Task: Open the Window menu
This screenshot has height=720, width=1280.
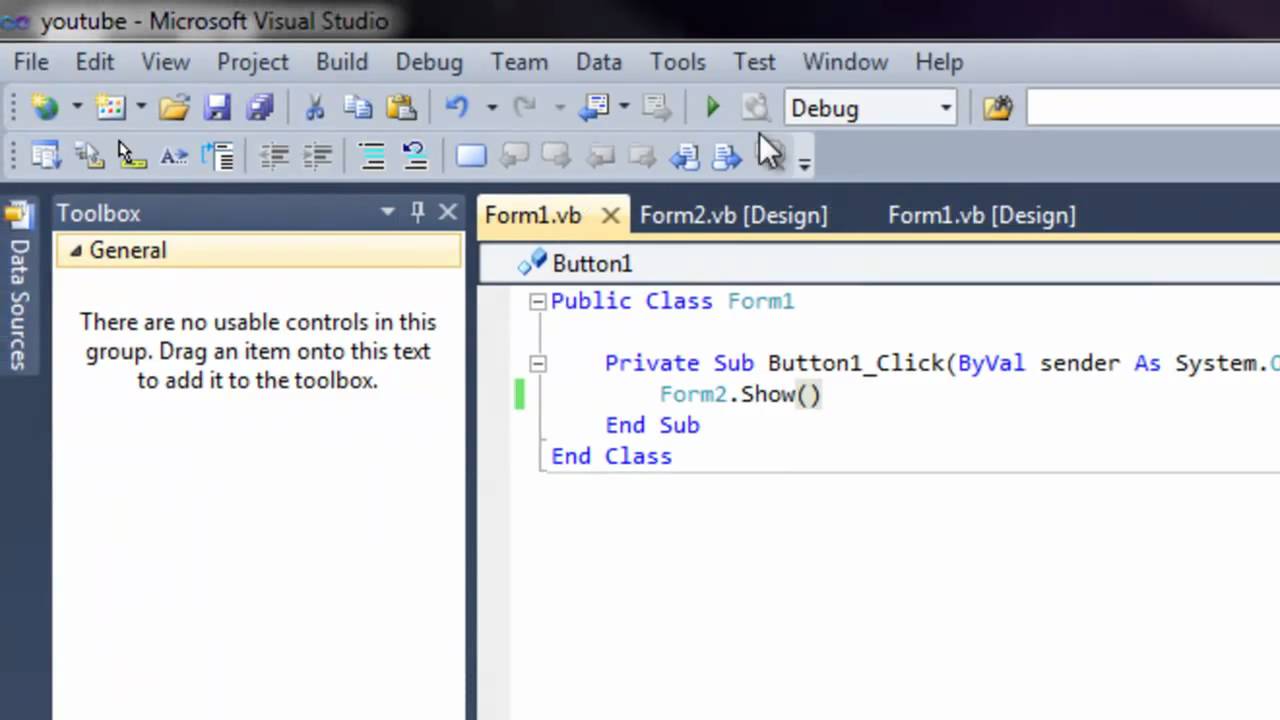Action: (845, 62)
